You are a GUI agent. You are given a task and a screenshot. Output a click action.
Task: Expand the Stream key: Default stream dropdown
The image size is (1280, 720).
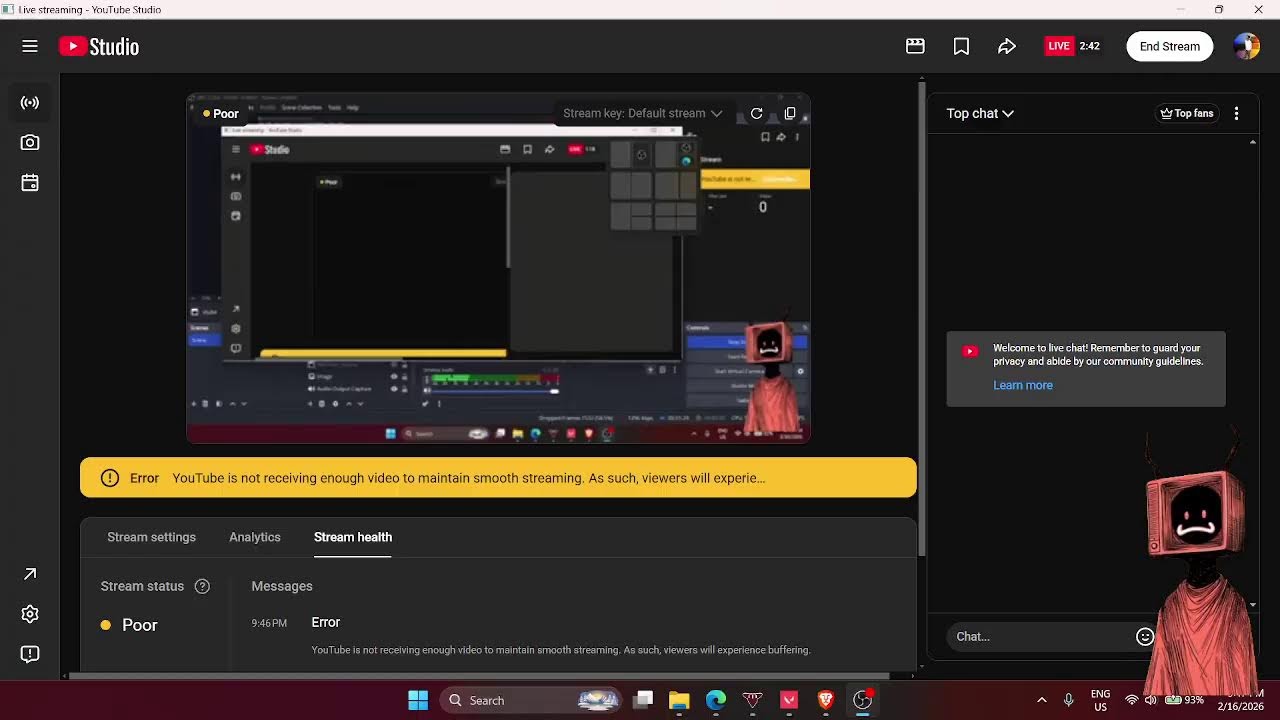[642, 113]
